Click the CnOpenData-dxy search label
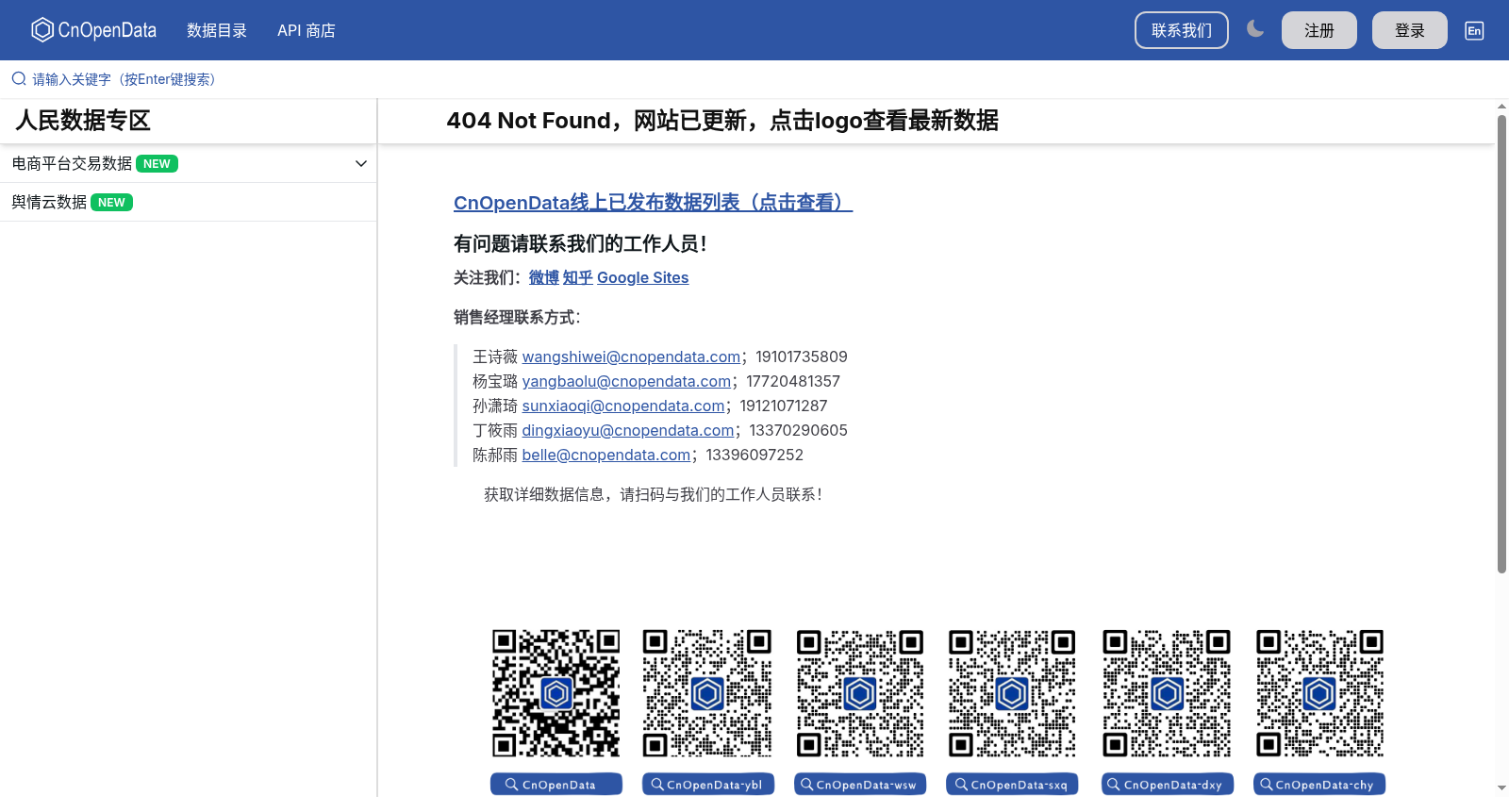 click(x=1168, y=785)
